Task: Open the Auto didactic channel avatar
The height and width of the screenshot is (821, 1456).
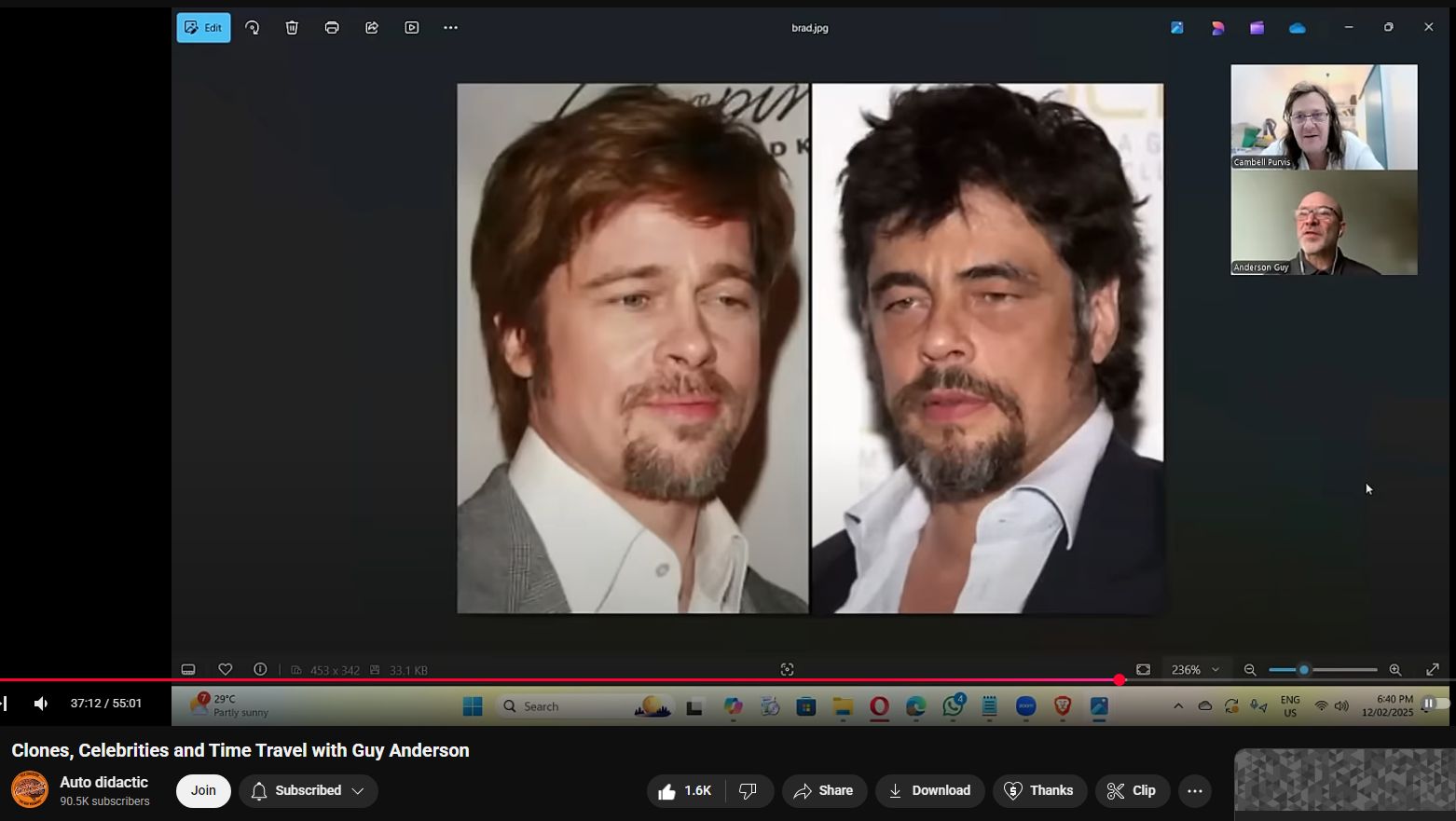Action: pos(30,790)
